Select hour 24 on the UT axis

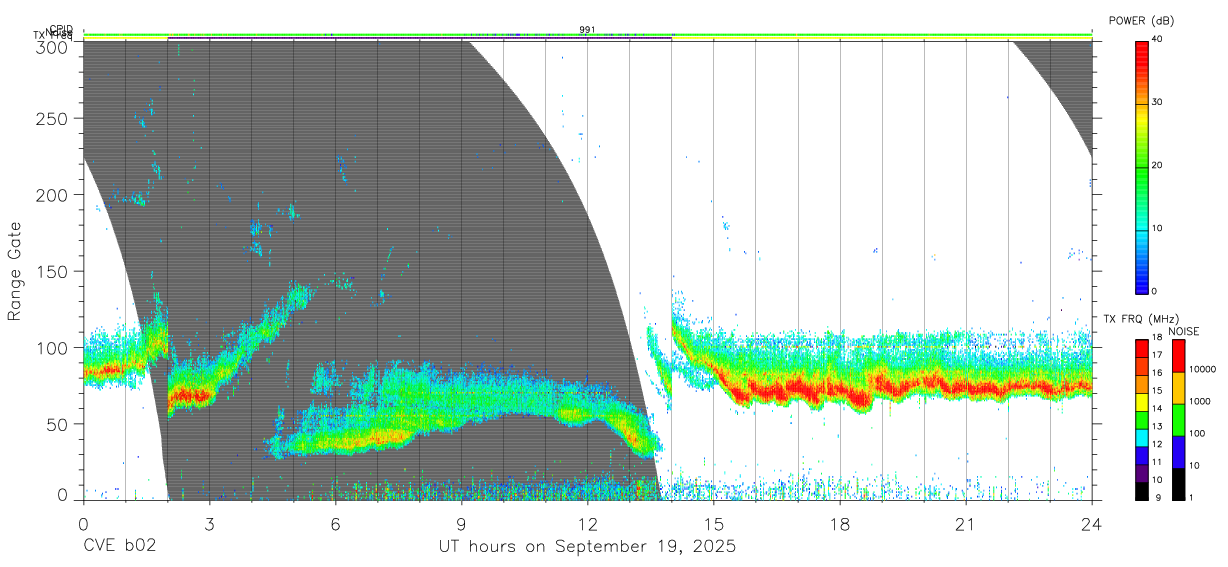[1092, 524]
